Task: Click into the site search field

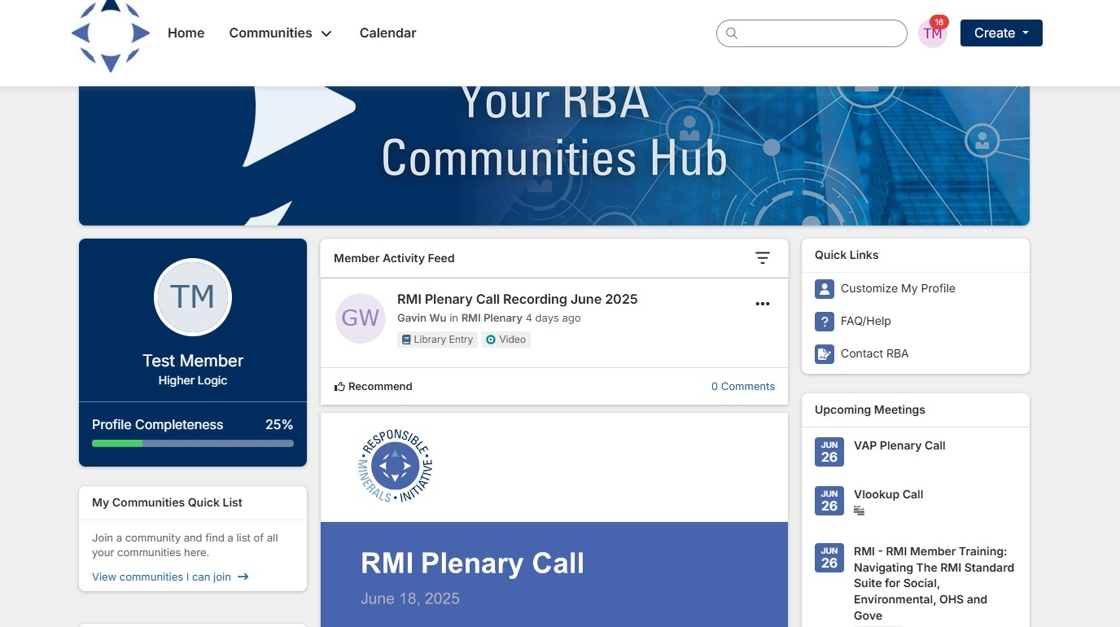Action: [811, 33]
